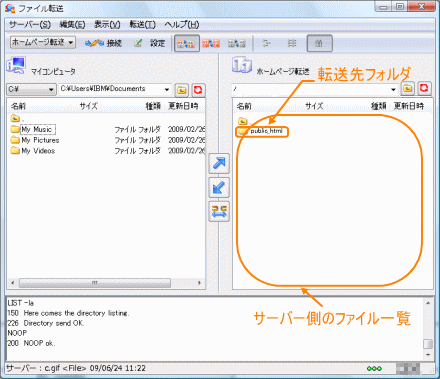Go up a folder in local pane
Viewport: 440px width, 379px height.
(182, 90)
